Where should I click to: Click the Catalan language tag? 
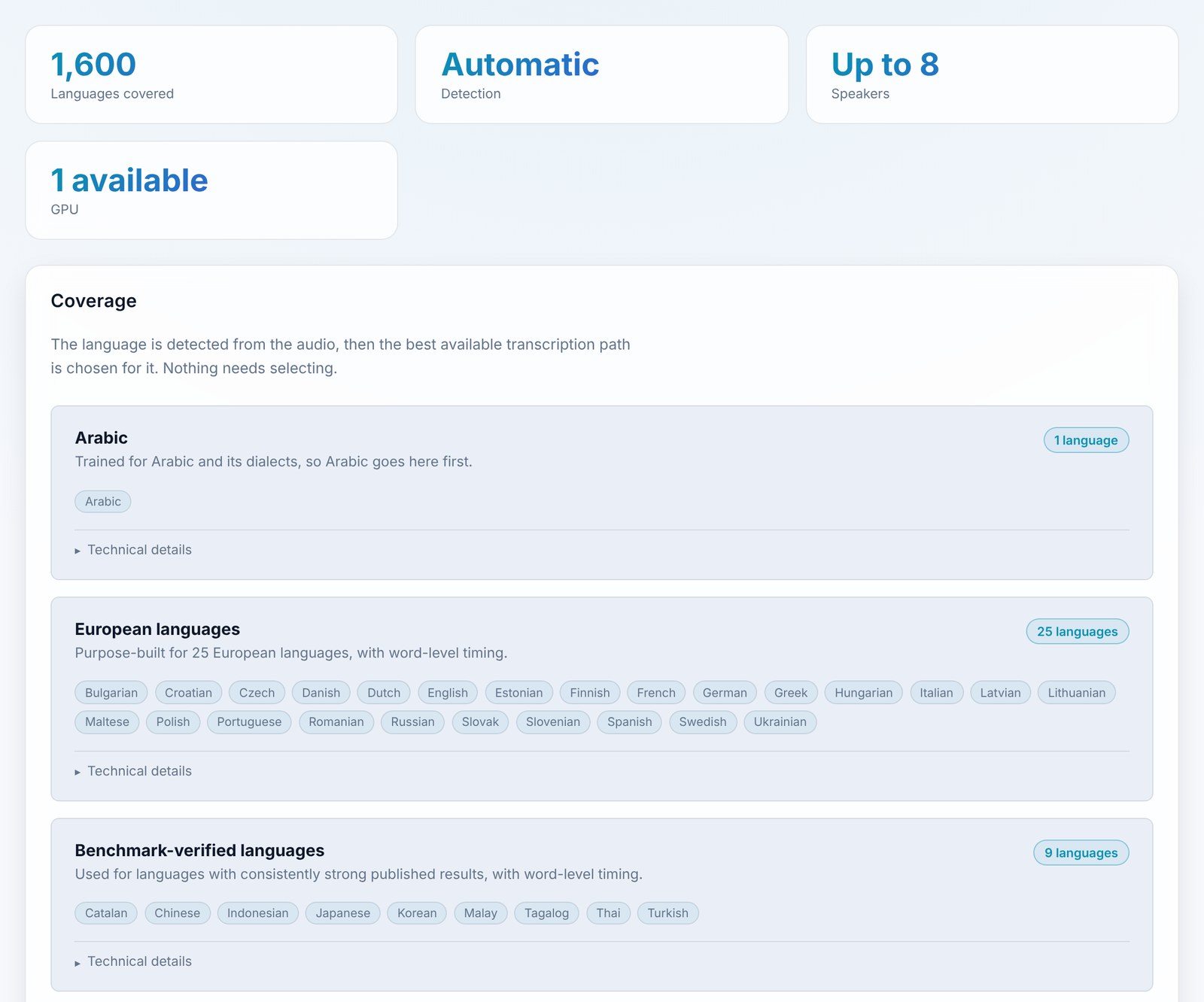(x=106, y=913)
